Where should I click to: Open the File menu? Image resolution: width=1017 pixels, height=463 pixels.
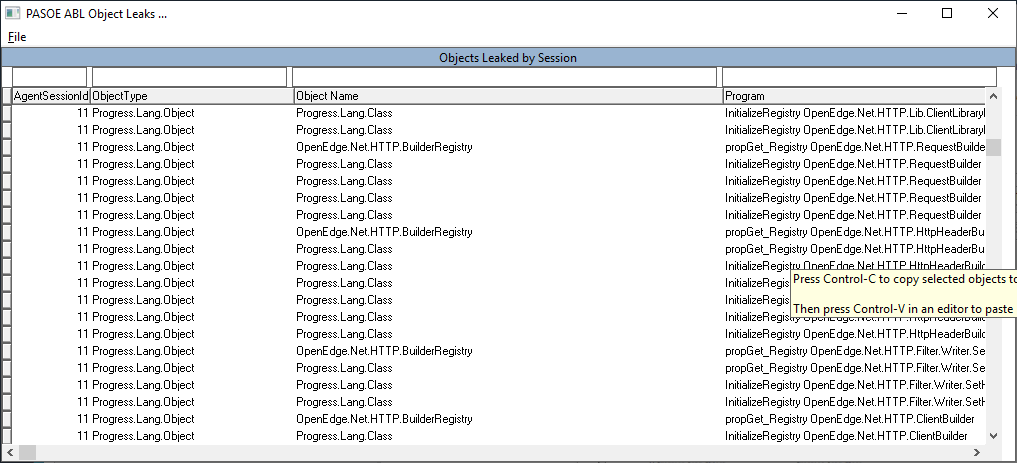tap(17, 37)
